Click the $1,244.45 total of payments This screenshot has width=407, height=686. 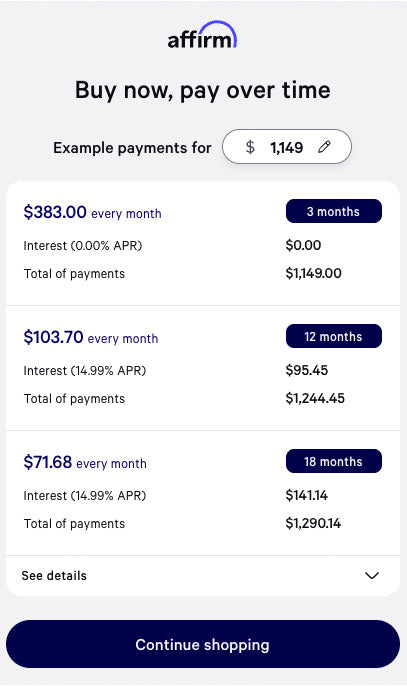pos(315,398)
